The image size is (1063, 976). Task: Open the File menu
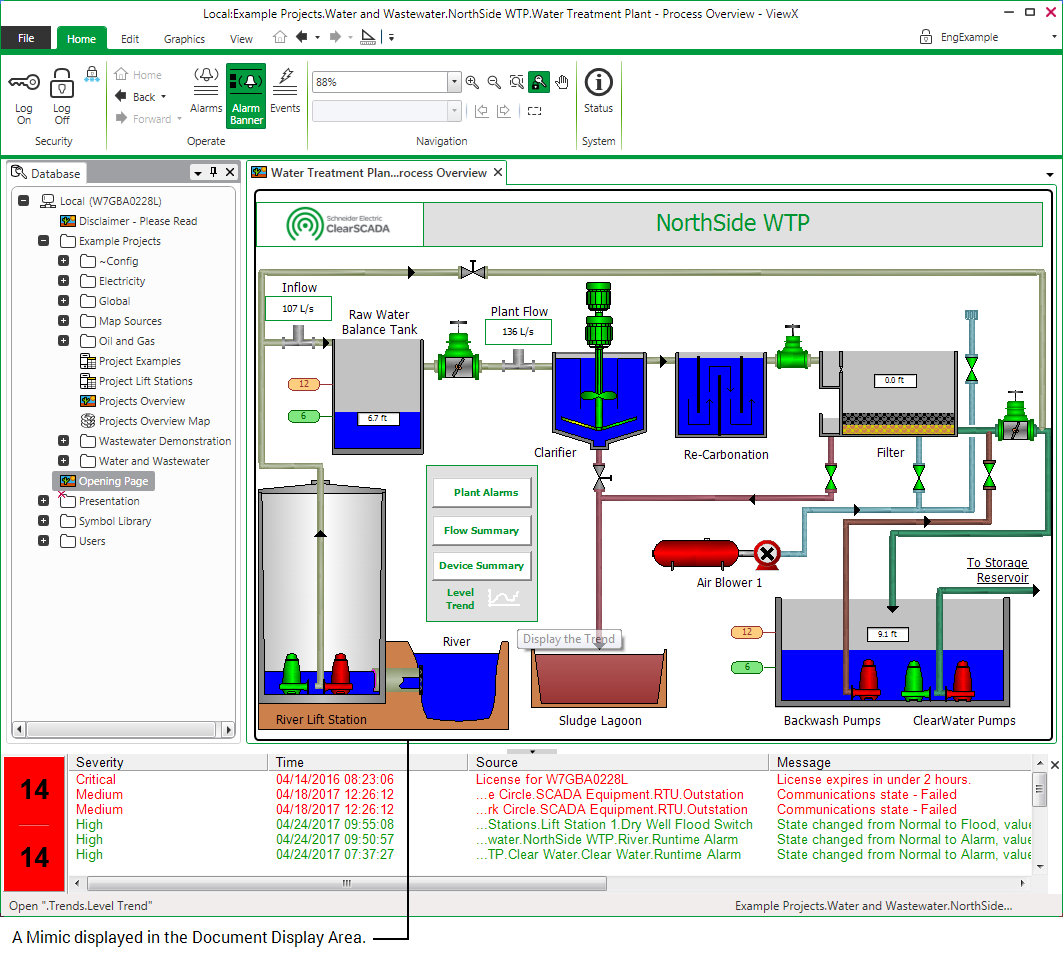pos(25,37)
